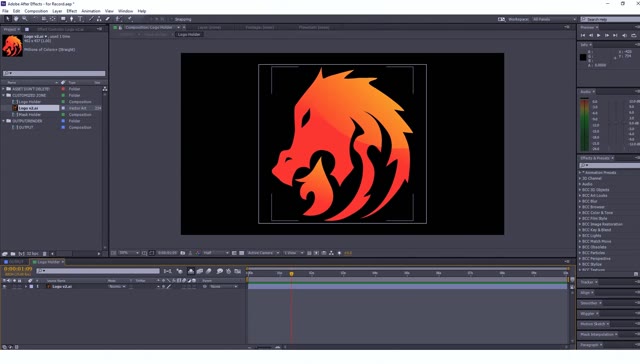640x364 pixels.
Task: Click the Region of Interest icon
Action: pyautogui.click(x=234, y=253)
